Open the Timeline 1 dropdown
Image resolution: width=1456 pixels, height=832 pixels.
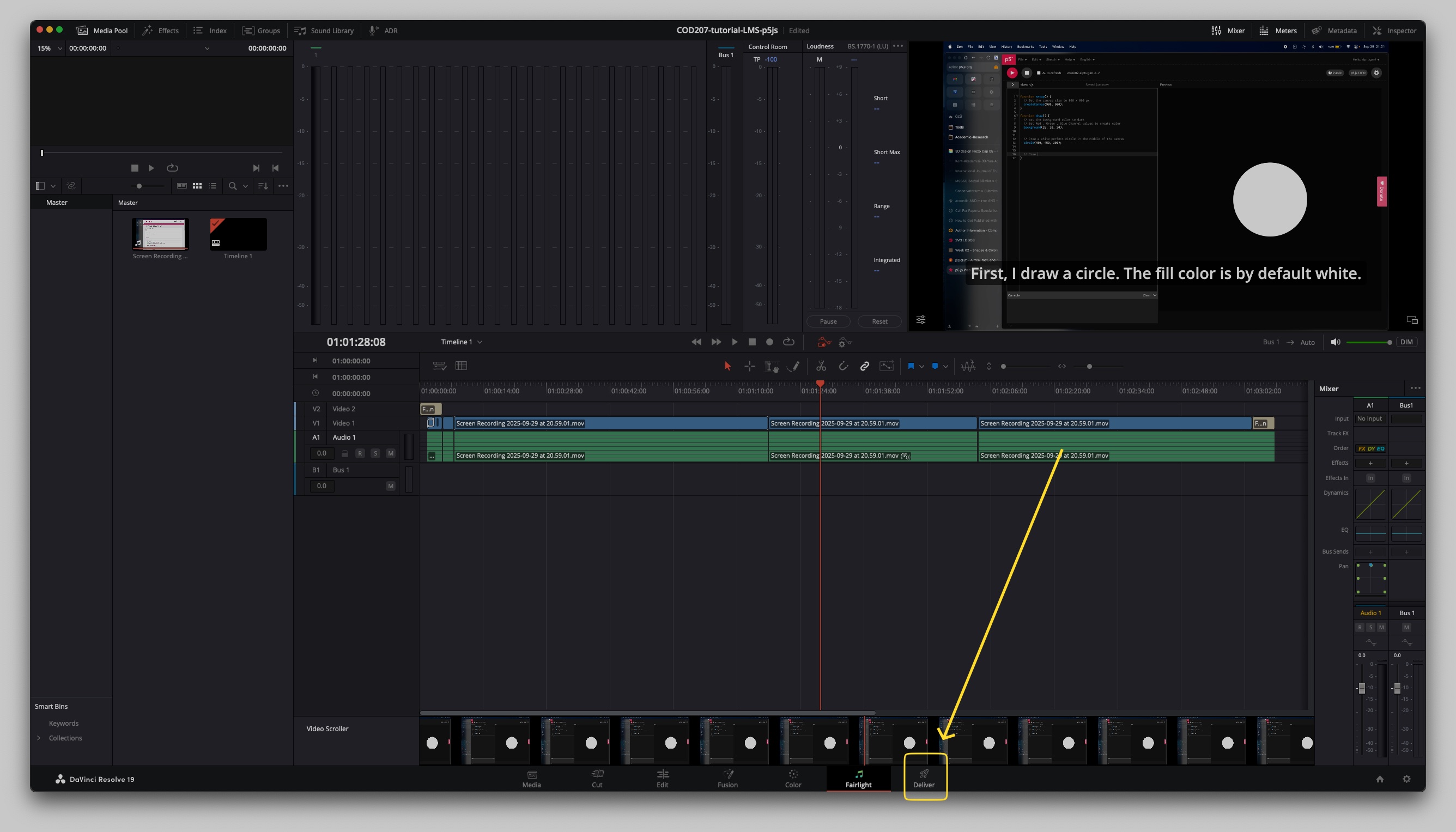(461, 342)
